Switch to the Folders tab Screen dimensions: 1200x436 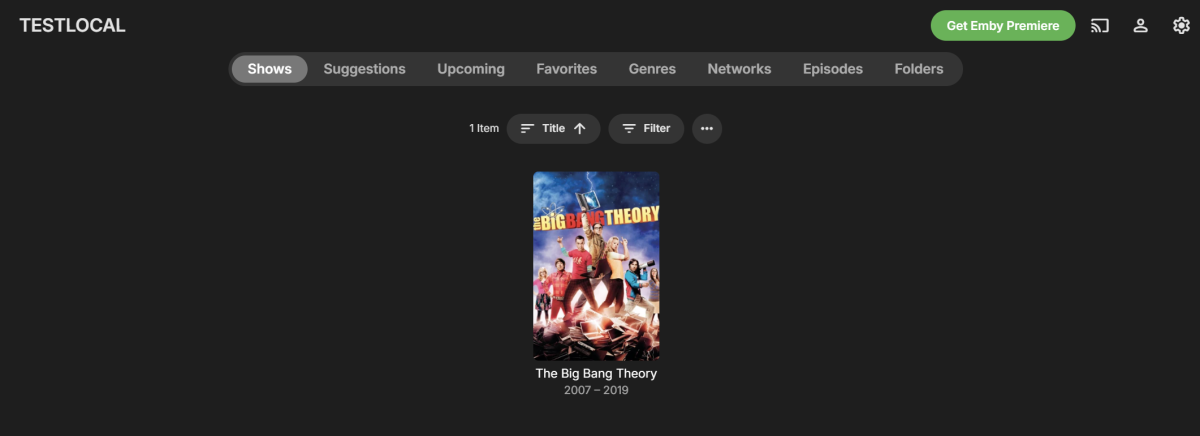click(919, 69)
